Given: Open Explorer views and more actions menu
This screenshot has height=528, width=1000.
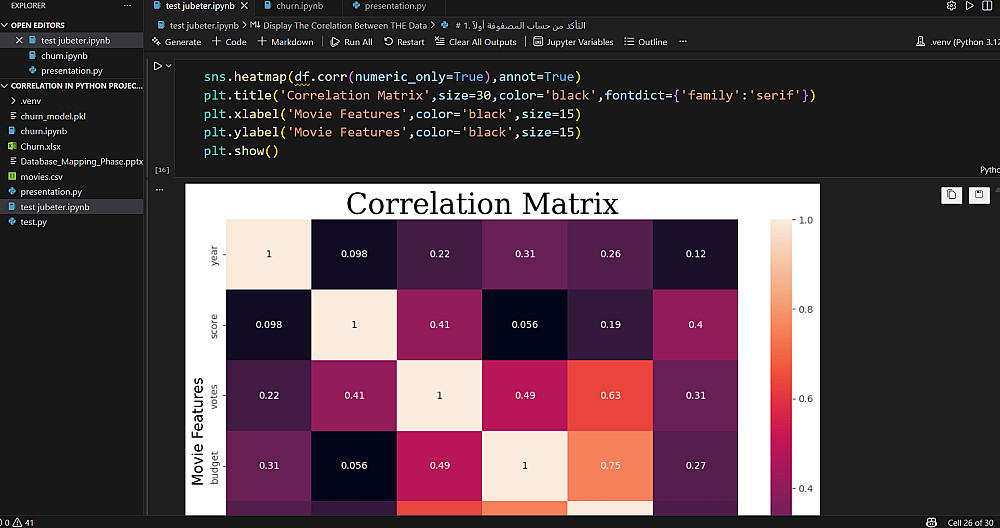Looking at the screenshot, I should 127,6.
